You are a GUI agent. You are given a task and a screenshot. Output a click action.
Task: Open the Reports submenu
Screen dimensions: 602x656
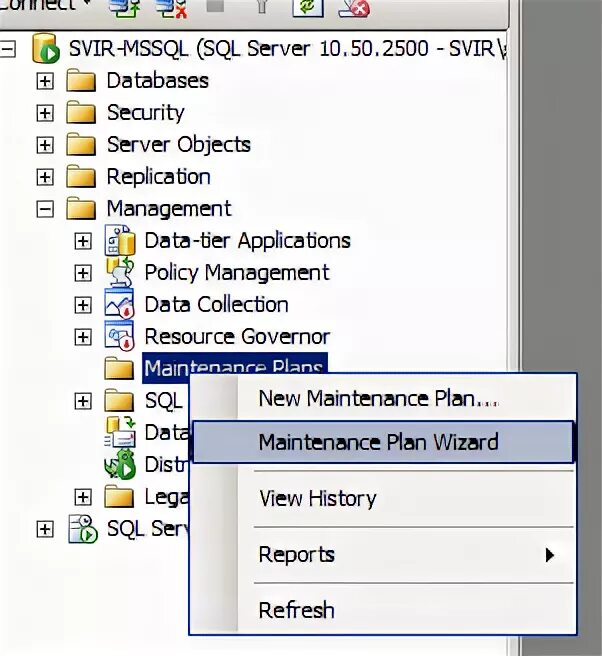point(383,555)
